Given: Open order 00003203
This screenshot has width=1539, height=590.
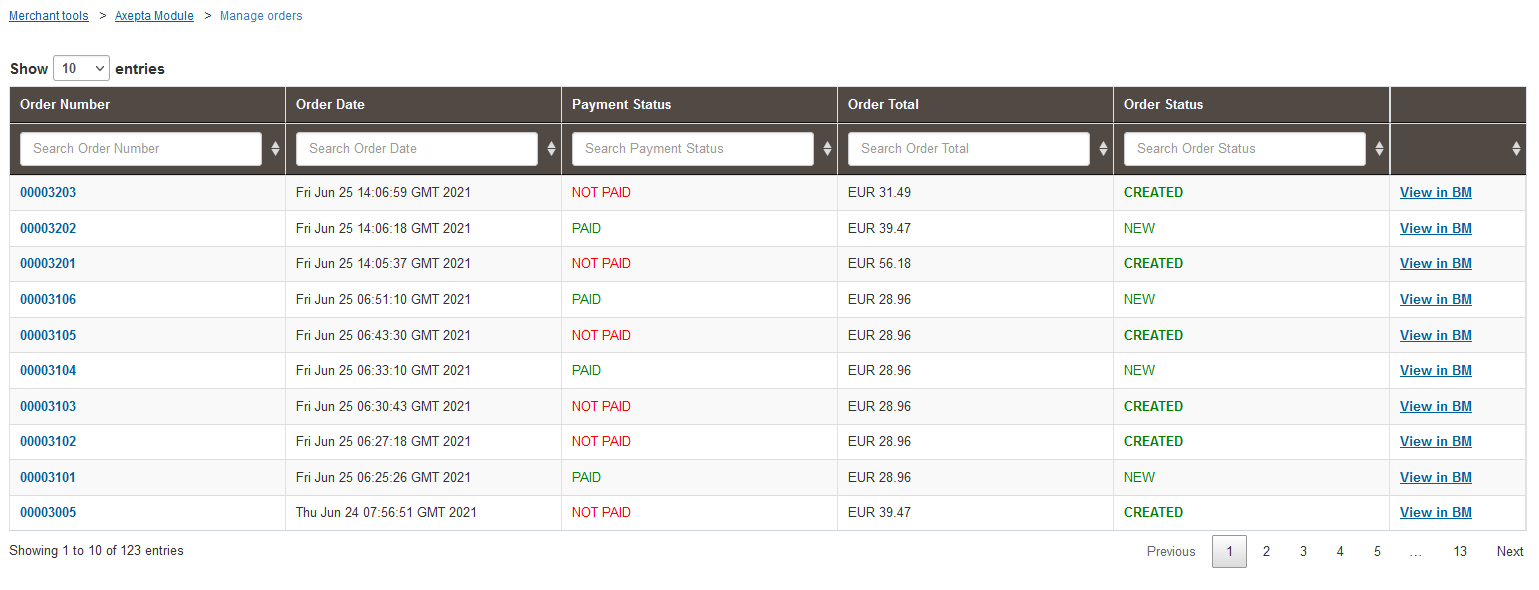Looking at the screenshot, I should pyautogui.click(x=48, y=193).
